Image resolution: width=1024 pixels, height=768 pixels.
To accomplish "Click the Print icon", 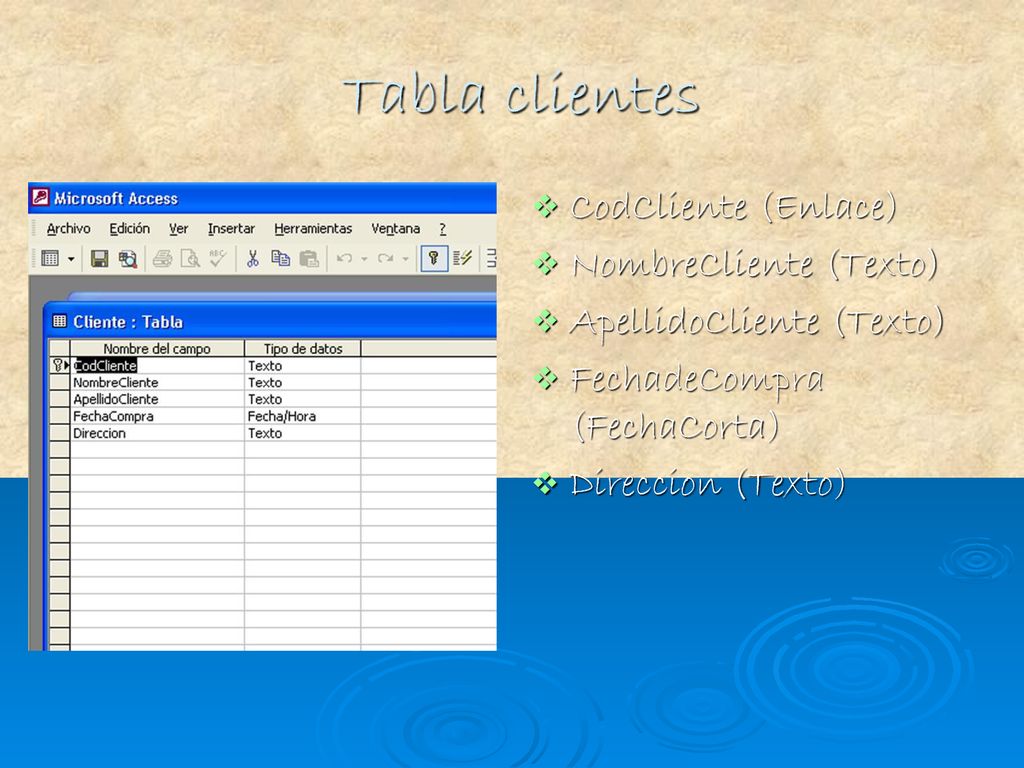I will [x=162, y=259].
